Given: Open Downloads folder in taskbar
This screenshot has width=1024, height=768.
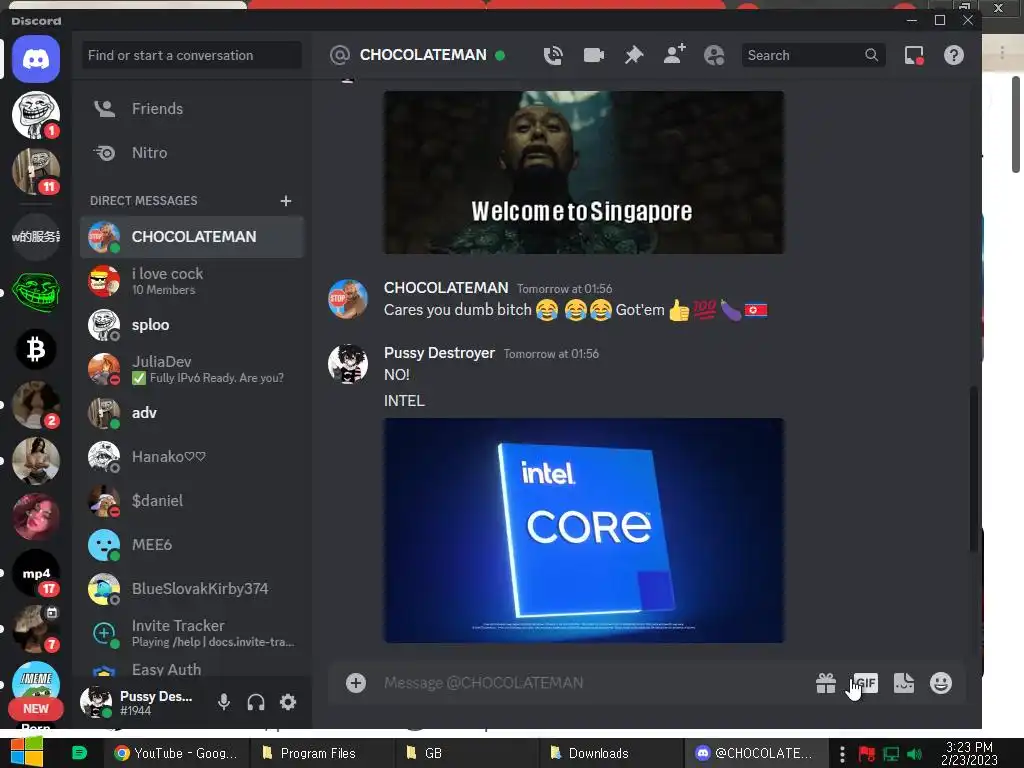Looking at the screenshot, I should coord(610,753).
